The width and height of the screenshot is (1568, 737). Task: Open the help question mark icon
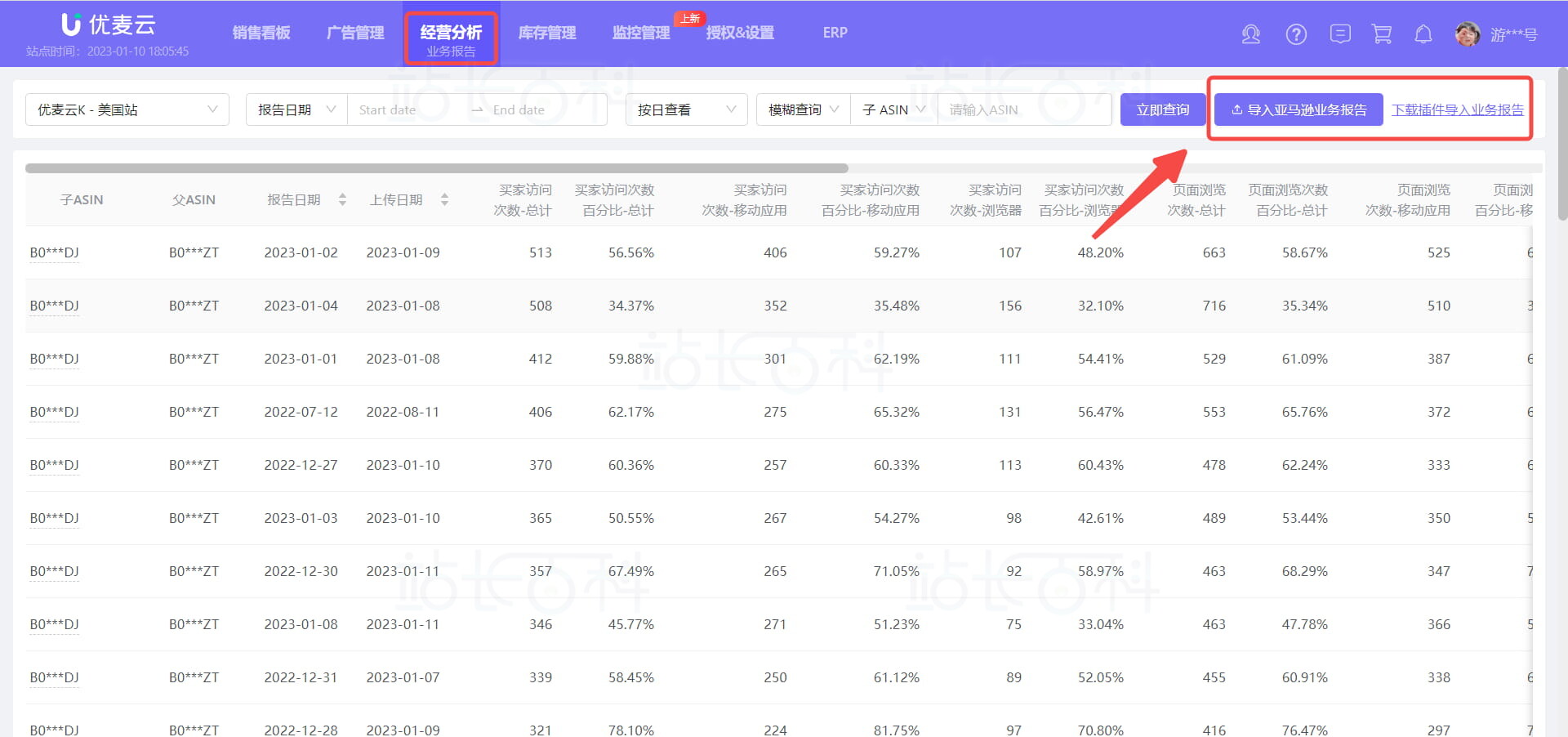[1296, 34]
